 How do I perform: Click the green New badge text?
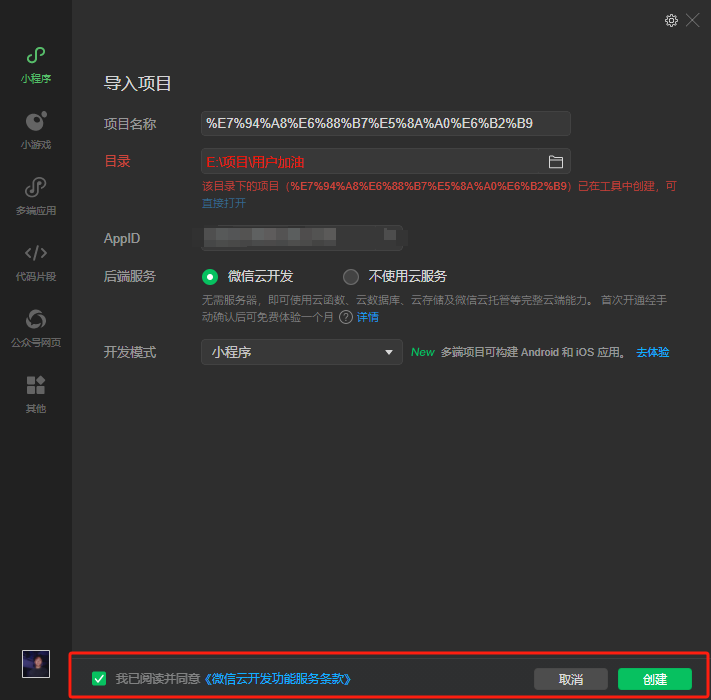pos(423,352)
